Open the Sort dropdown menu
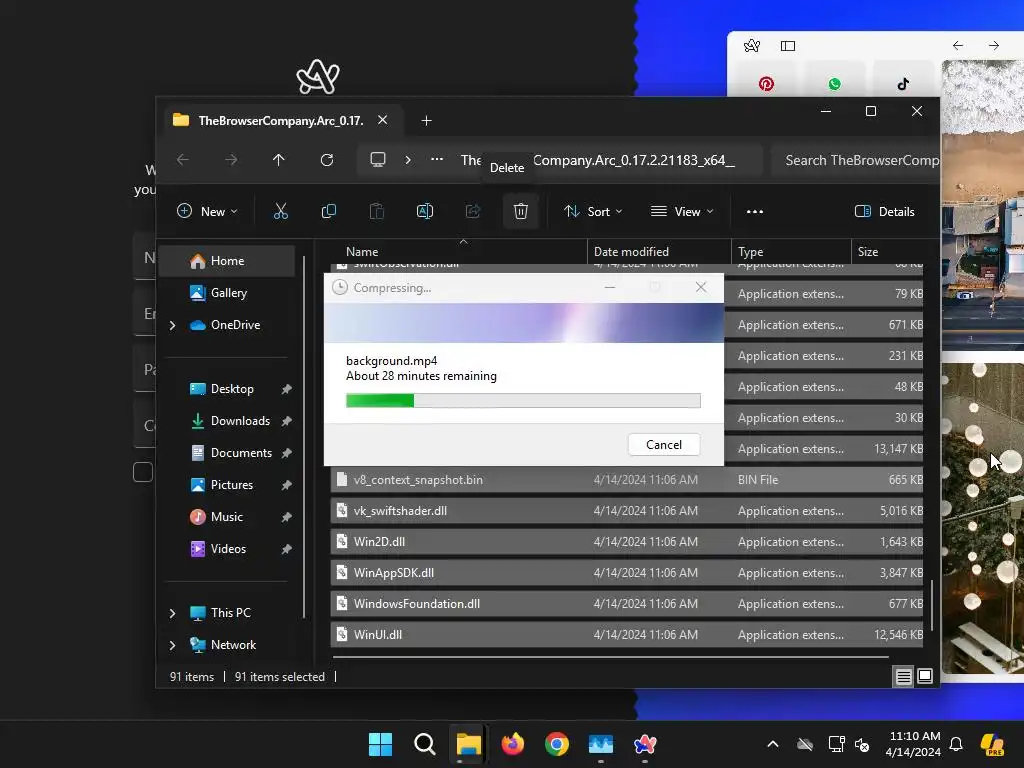The height and width of the screenshot is (768, 1024). 593,212
